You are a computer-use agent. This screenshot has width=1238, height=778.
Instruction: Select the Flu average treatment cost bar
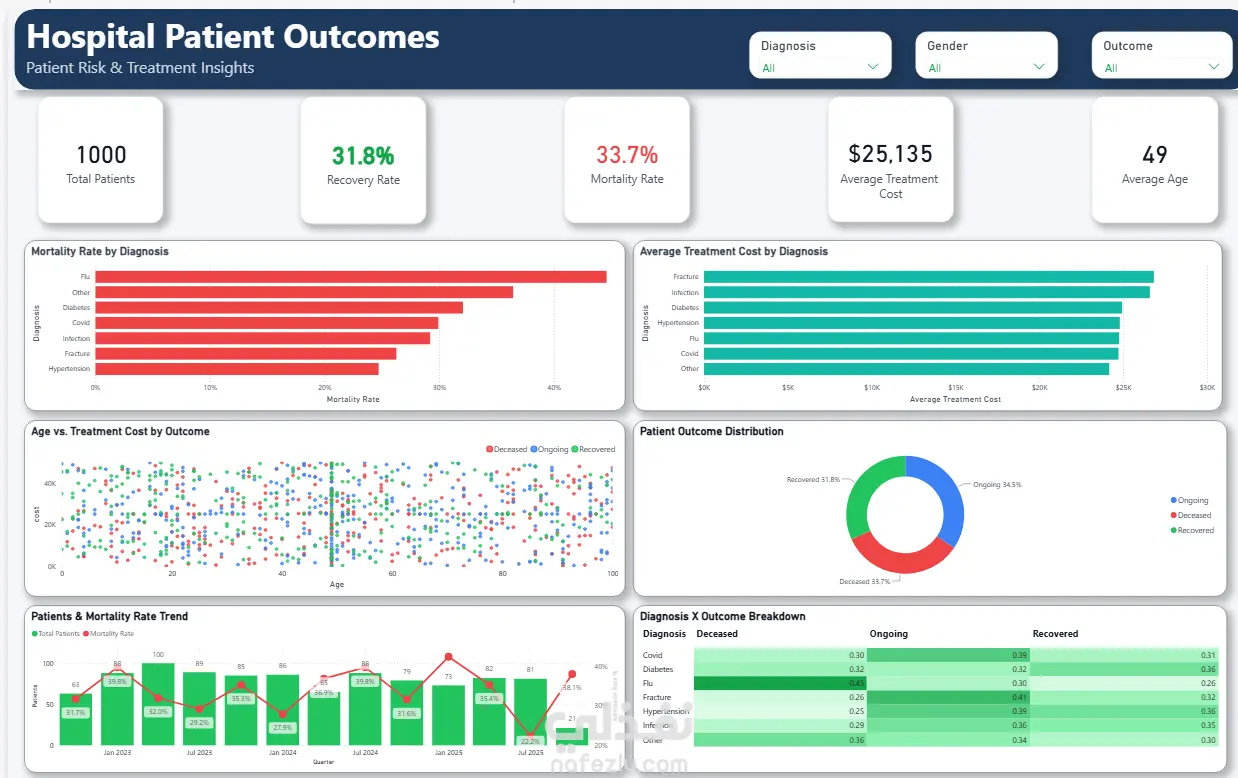point(911,338)
